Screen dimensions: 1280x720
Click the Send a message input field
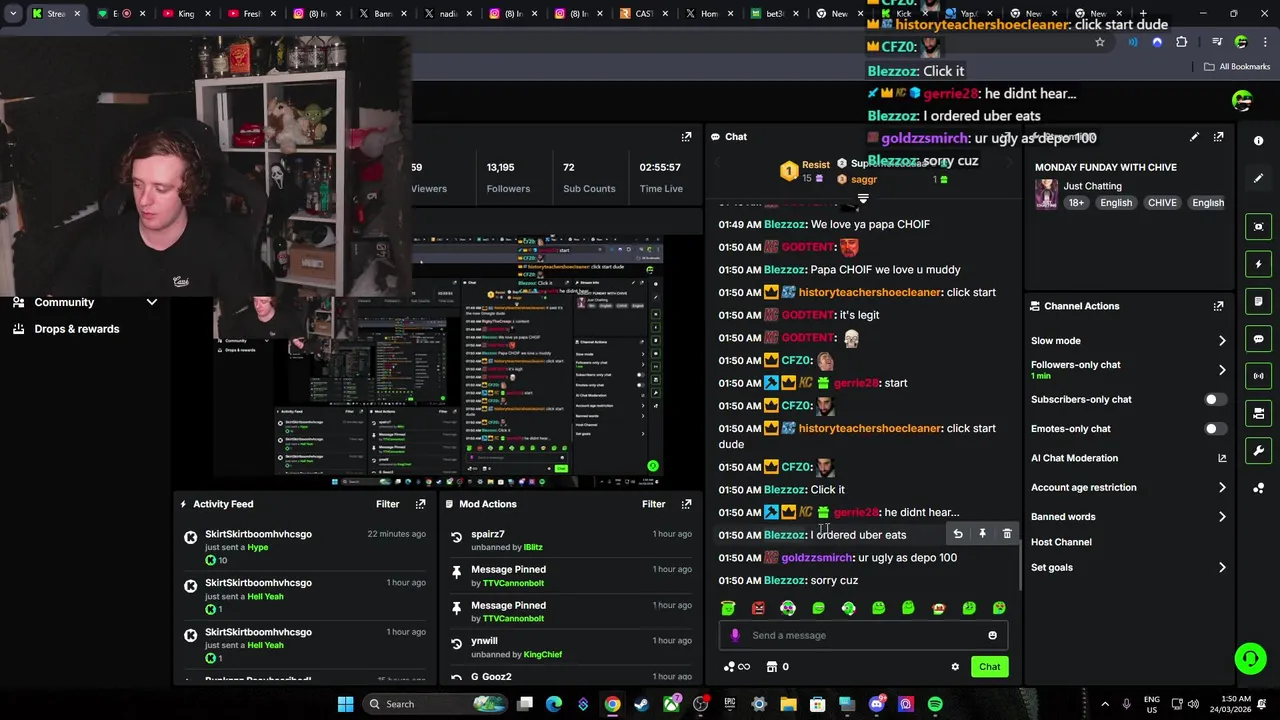coord(865,635)
